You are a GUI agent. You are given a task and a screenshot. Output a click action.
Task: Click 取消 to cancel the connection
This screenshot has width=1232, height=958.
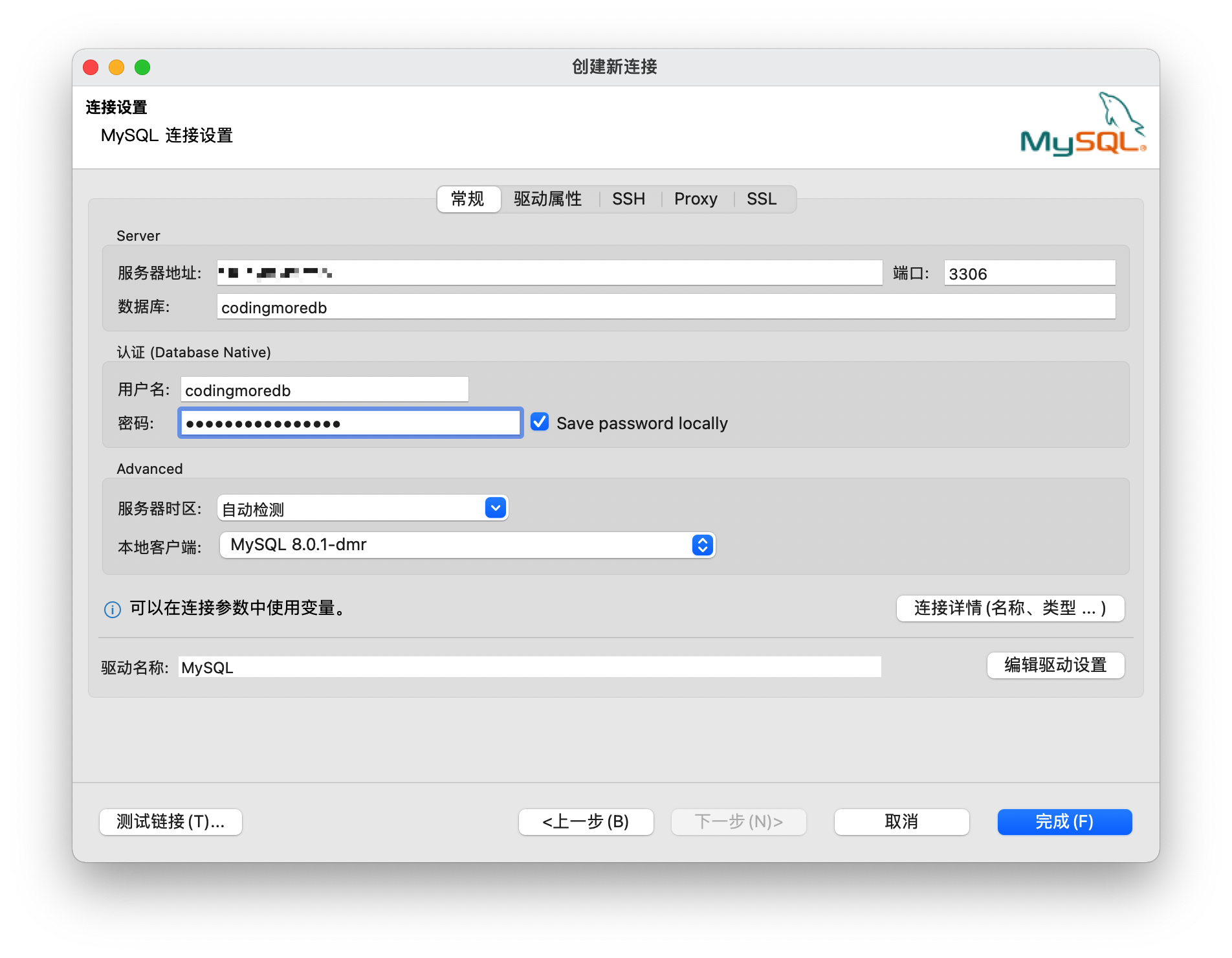pyautogui.click(x=901, y=822)
